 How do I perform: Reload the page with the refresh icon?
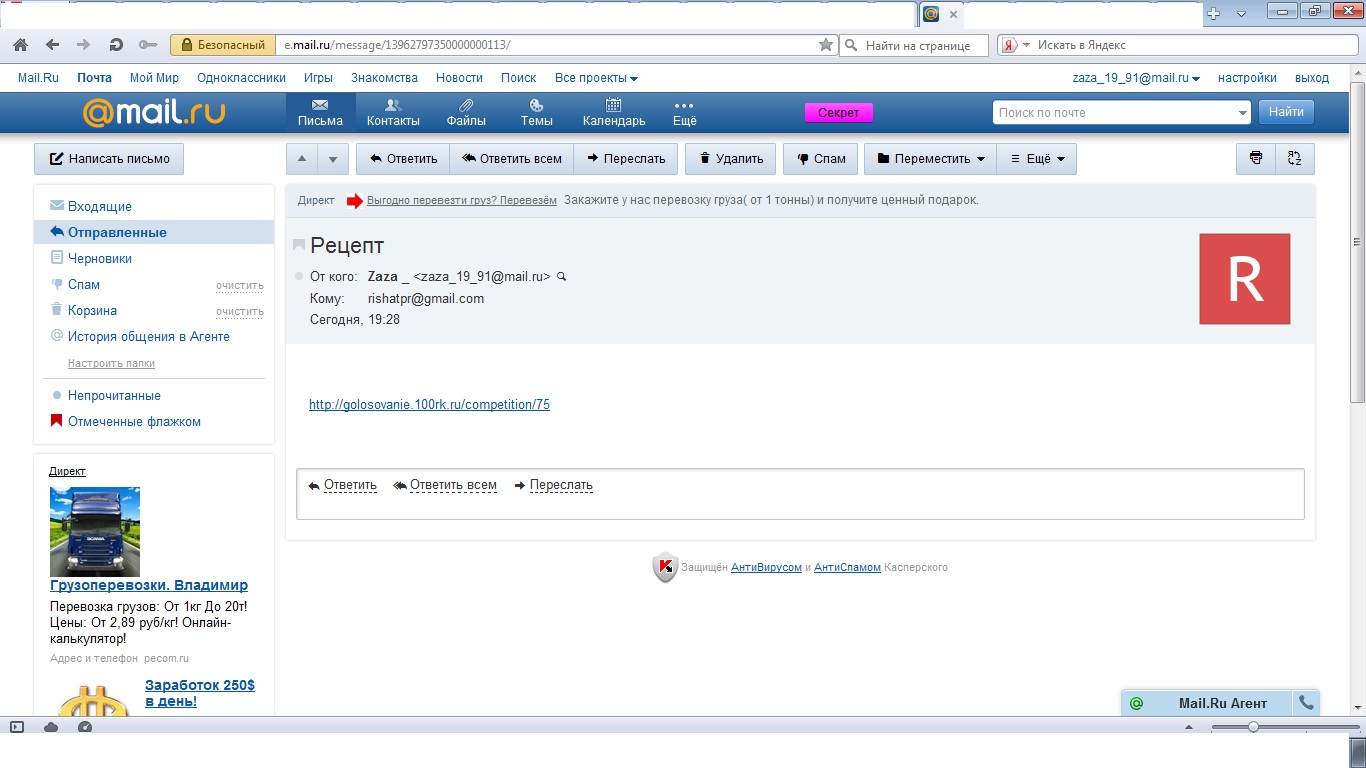(116, 45)
